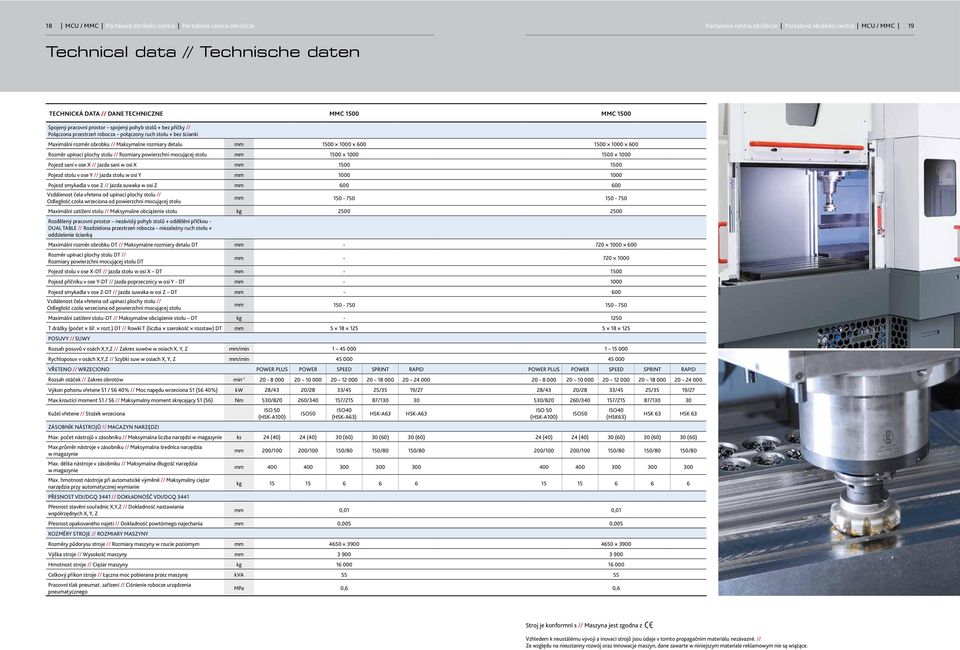This screenshot has width=960, height=650.
Task: Click the 'Stroj je konformní s' conformity line
Action: click(589, 626)
